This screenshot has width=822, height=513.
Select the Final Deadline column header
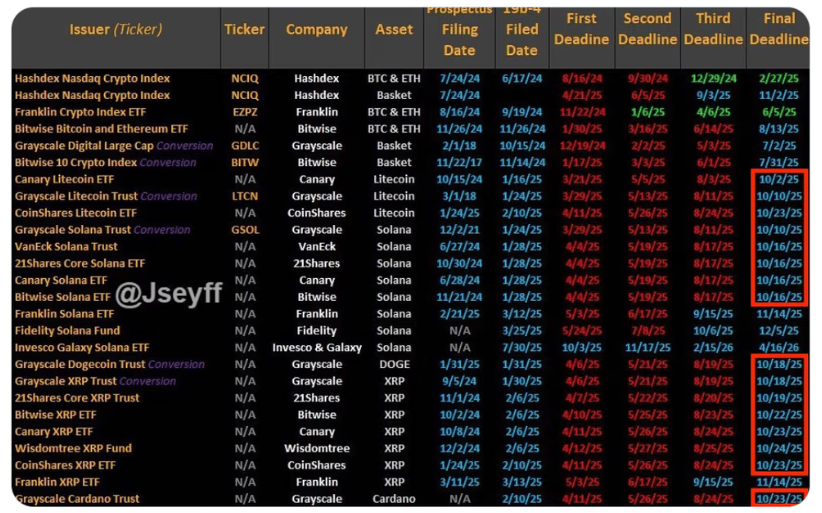click(x=778, y=29)
